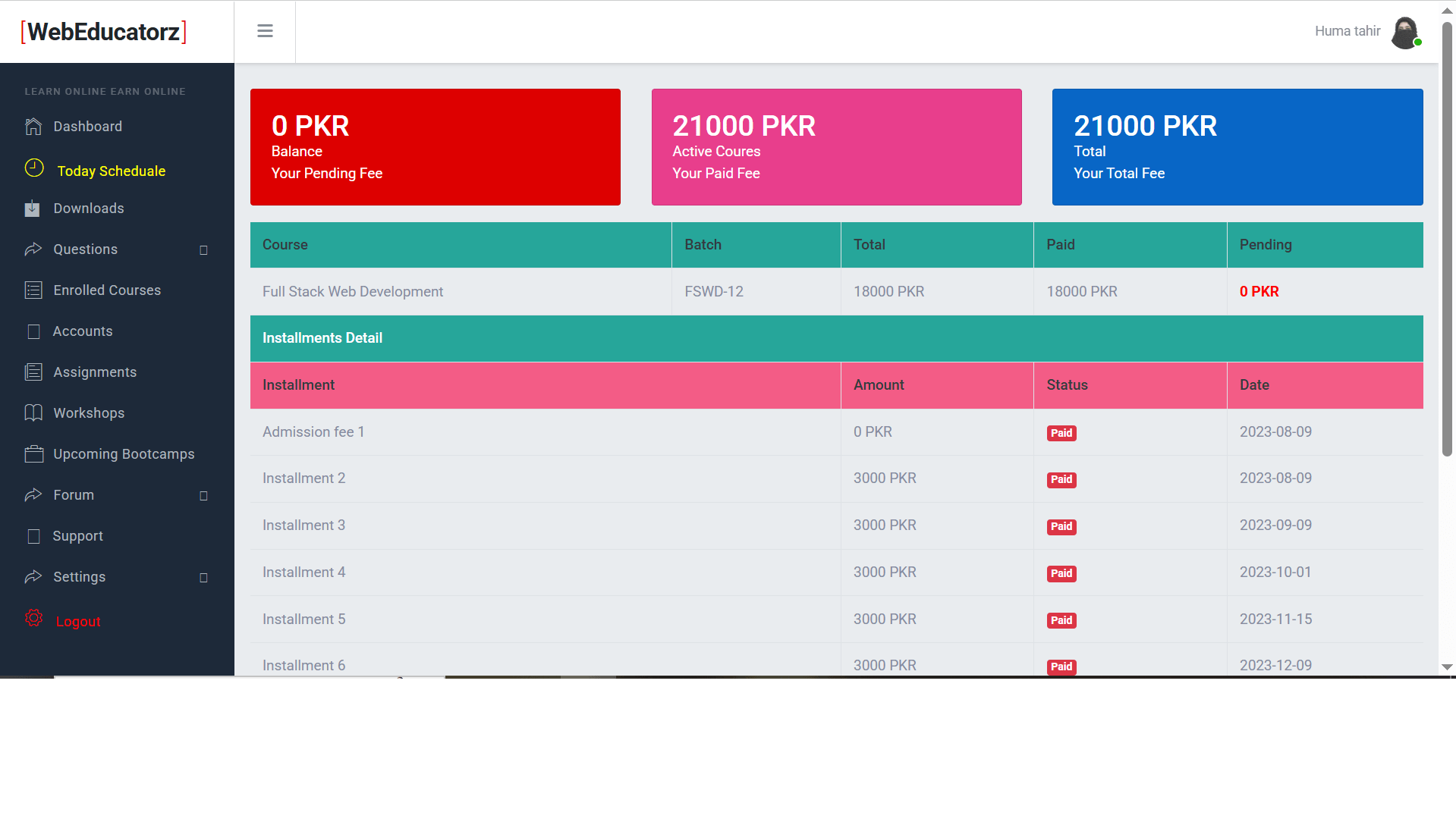Image resolution: width=1456 pixels, height=825 pixels.
Task: Click the Huma tahir profile avatar
Action: [x=1405, y=33]
